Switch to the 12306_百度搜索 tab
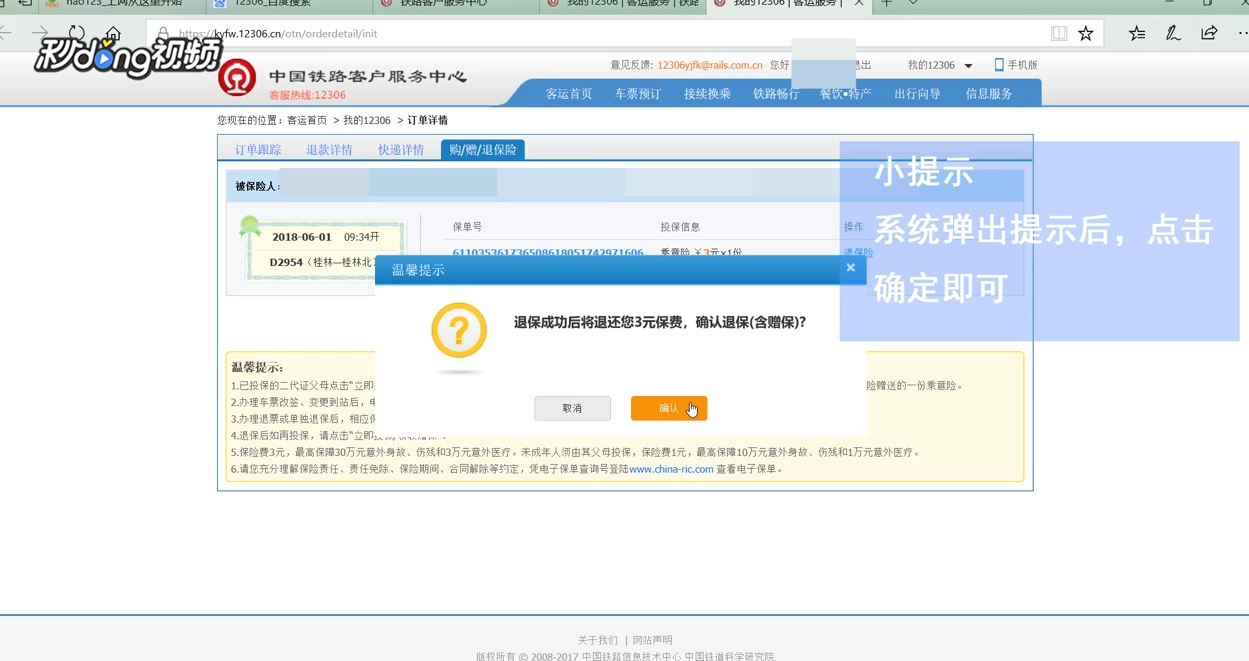Viewport: 1249px width, 661px height. point(290,4)
